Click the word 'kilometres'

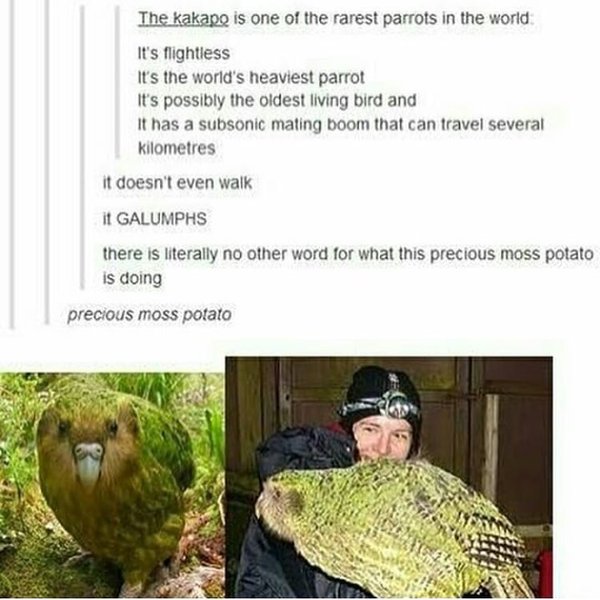pyautogui.click(x=177, y=148)
